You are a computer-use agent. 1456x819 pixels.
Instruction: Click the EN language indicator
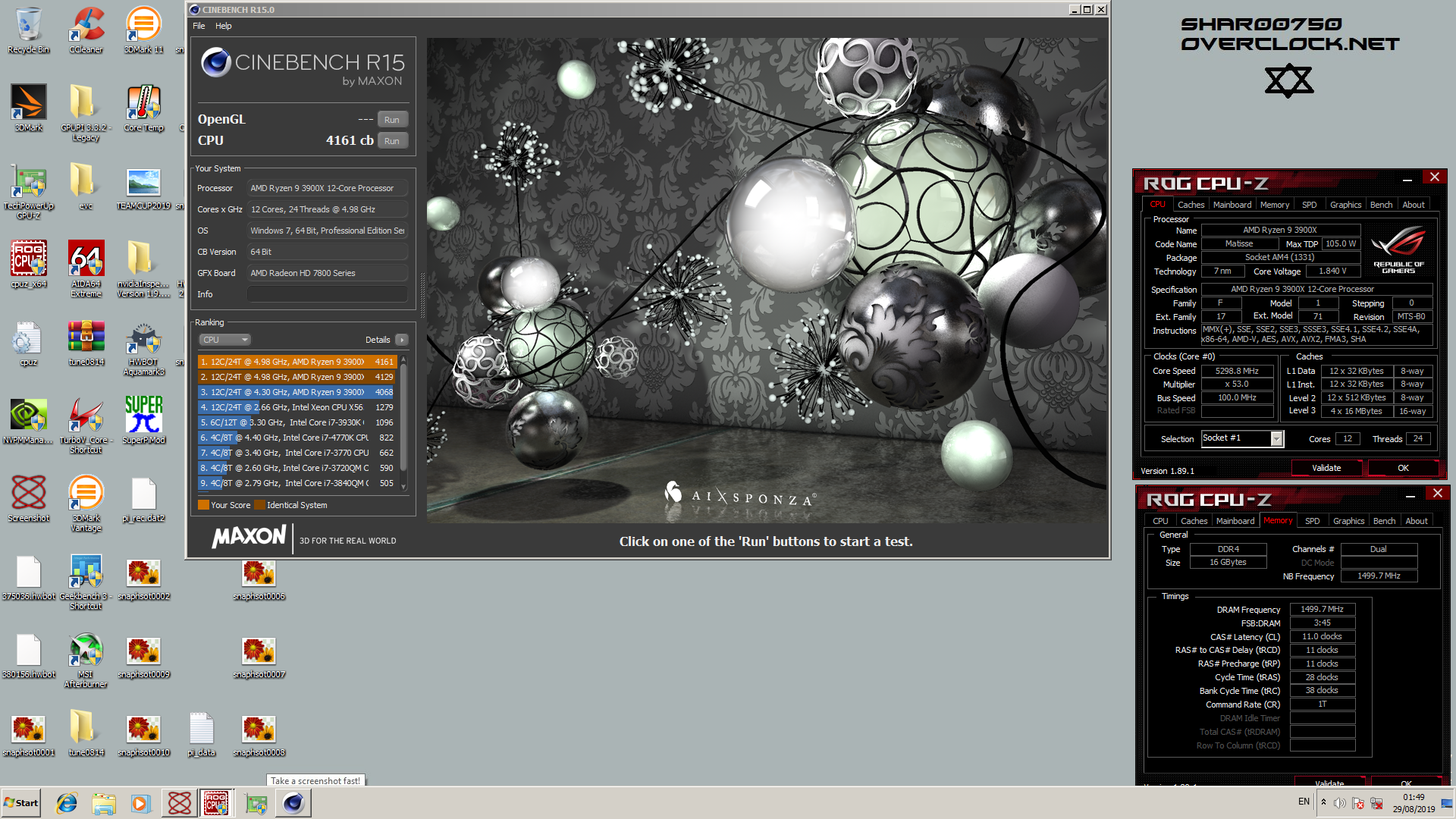[x=1304, y=802]
